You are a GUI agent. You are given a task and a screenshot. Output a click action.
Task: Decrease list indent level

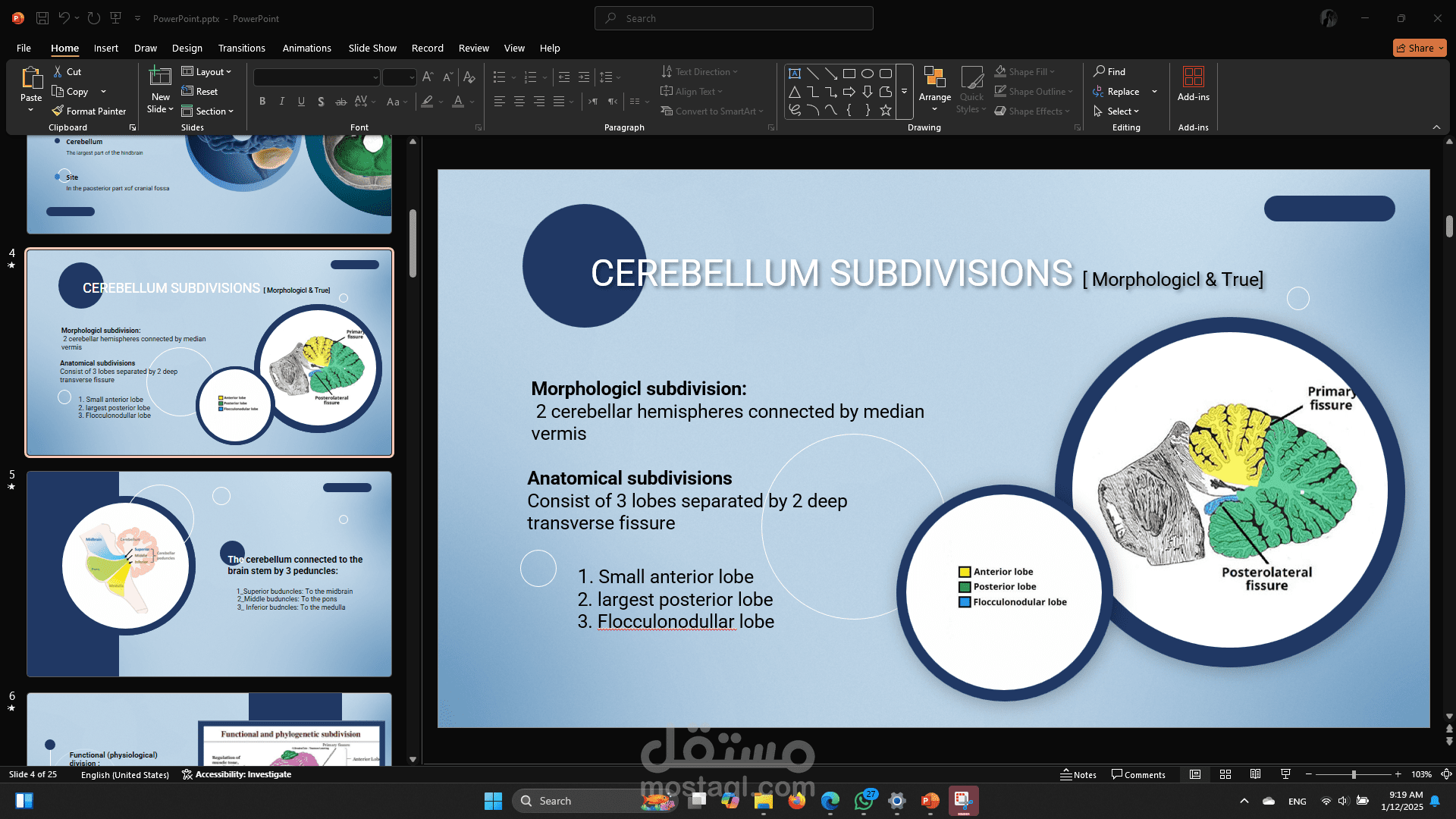coord(564,77)
